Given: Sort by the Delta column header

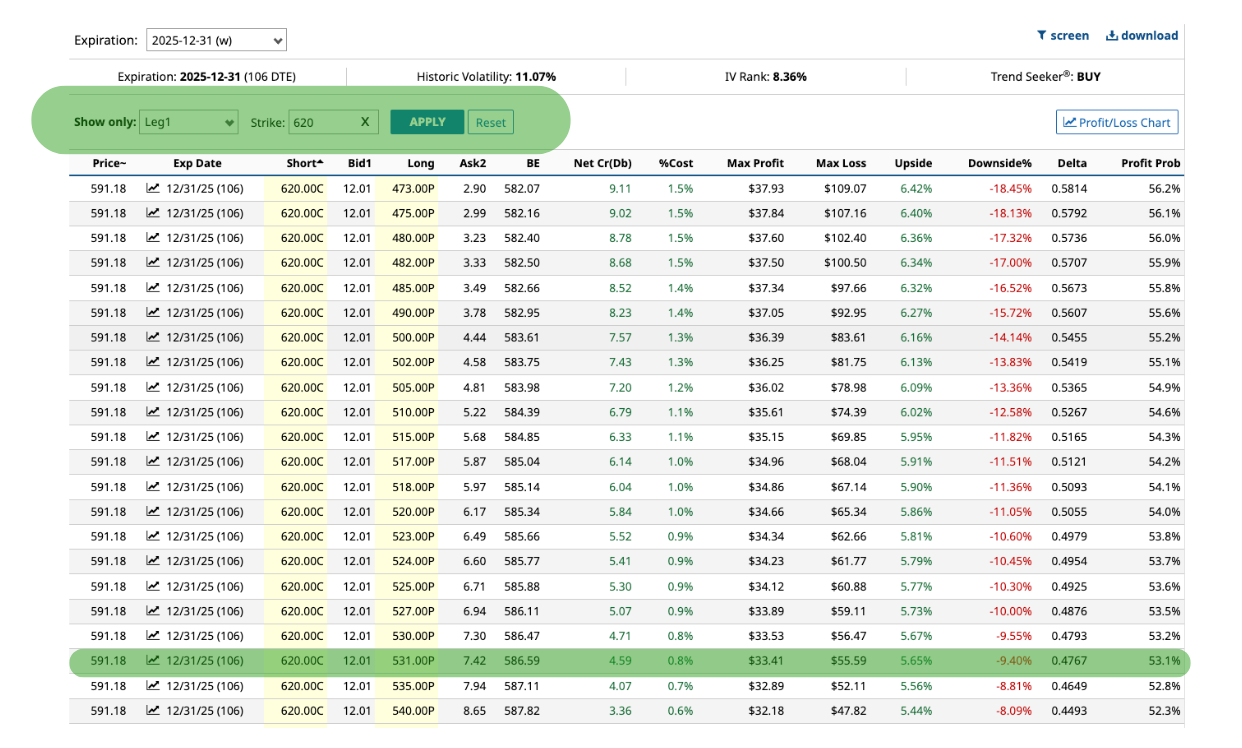Looking at the screenshot, I should pyautogui.click(x=1072, y=163).
